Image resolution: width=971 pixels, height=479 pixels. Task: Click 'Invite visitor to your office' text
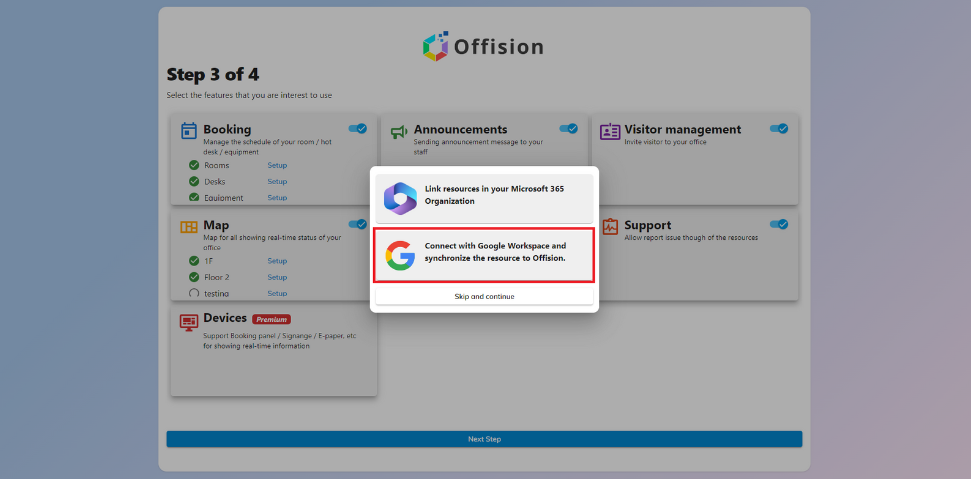click(x=665, y=142)
